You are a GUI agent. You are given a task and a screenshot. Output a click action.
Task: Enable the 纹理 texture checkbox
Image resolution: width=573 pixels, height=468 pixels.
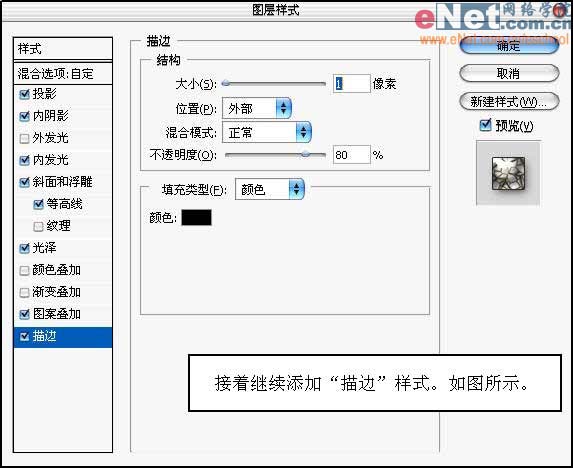click(x=38, y=227)
